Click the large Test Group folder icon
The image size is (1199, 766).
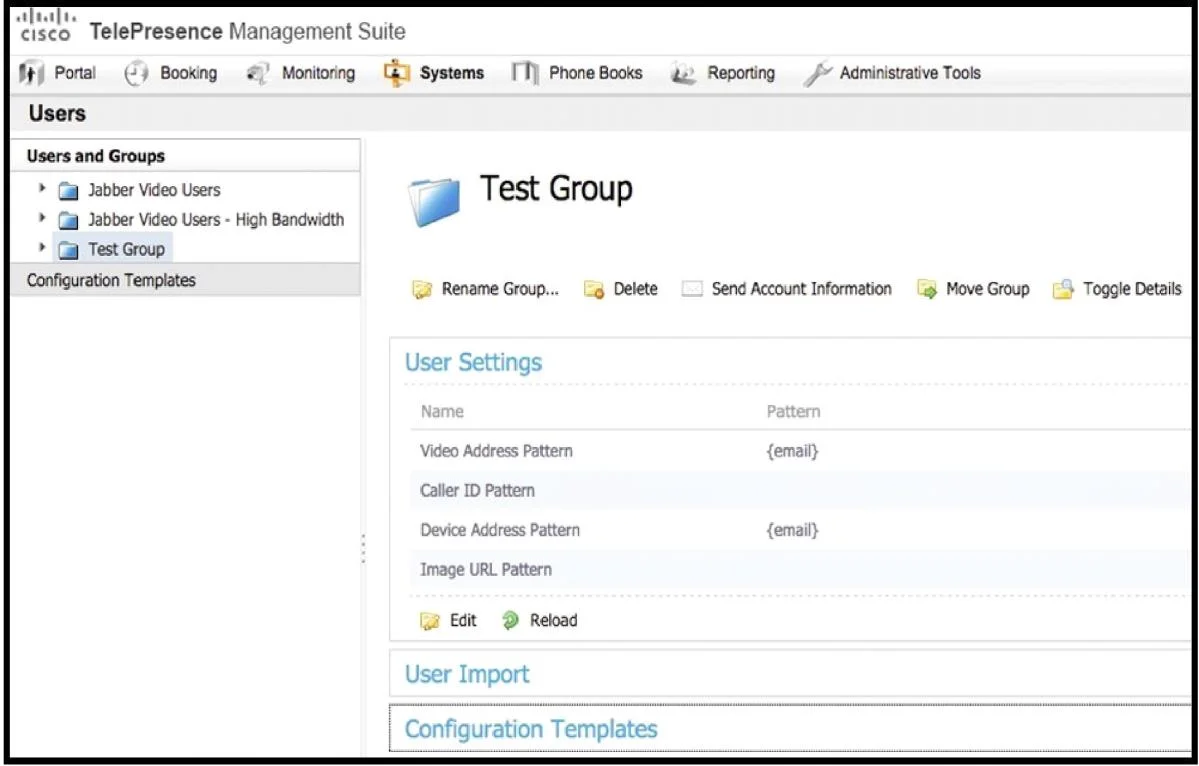434,201
